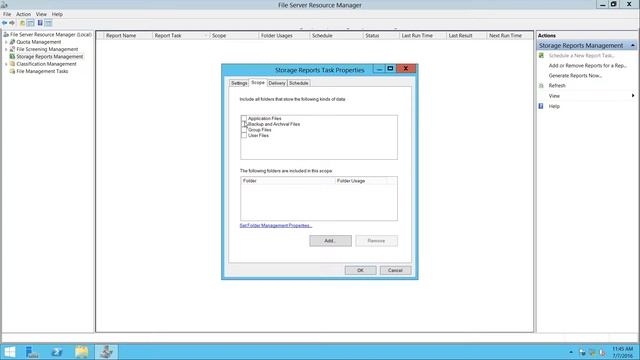Click the Storage Reports Management node icon

click(12, 57)
